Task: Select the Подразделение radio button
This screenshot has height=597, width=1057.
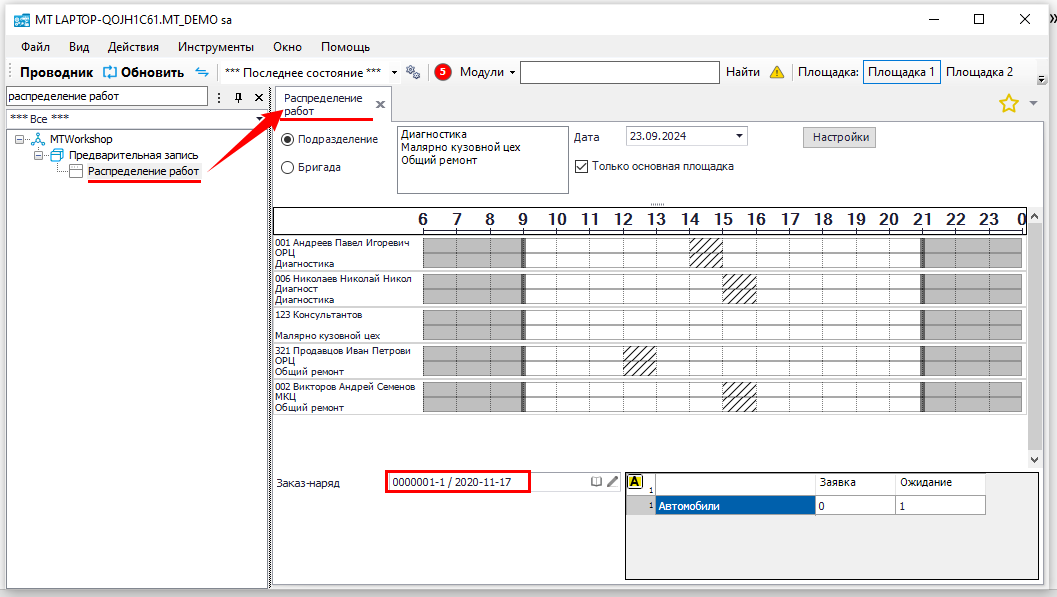Action: coord(288,139)
